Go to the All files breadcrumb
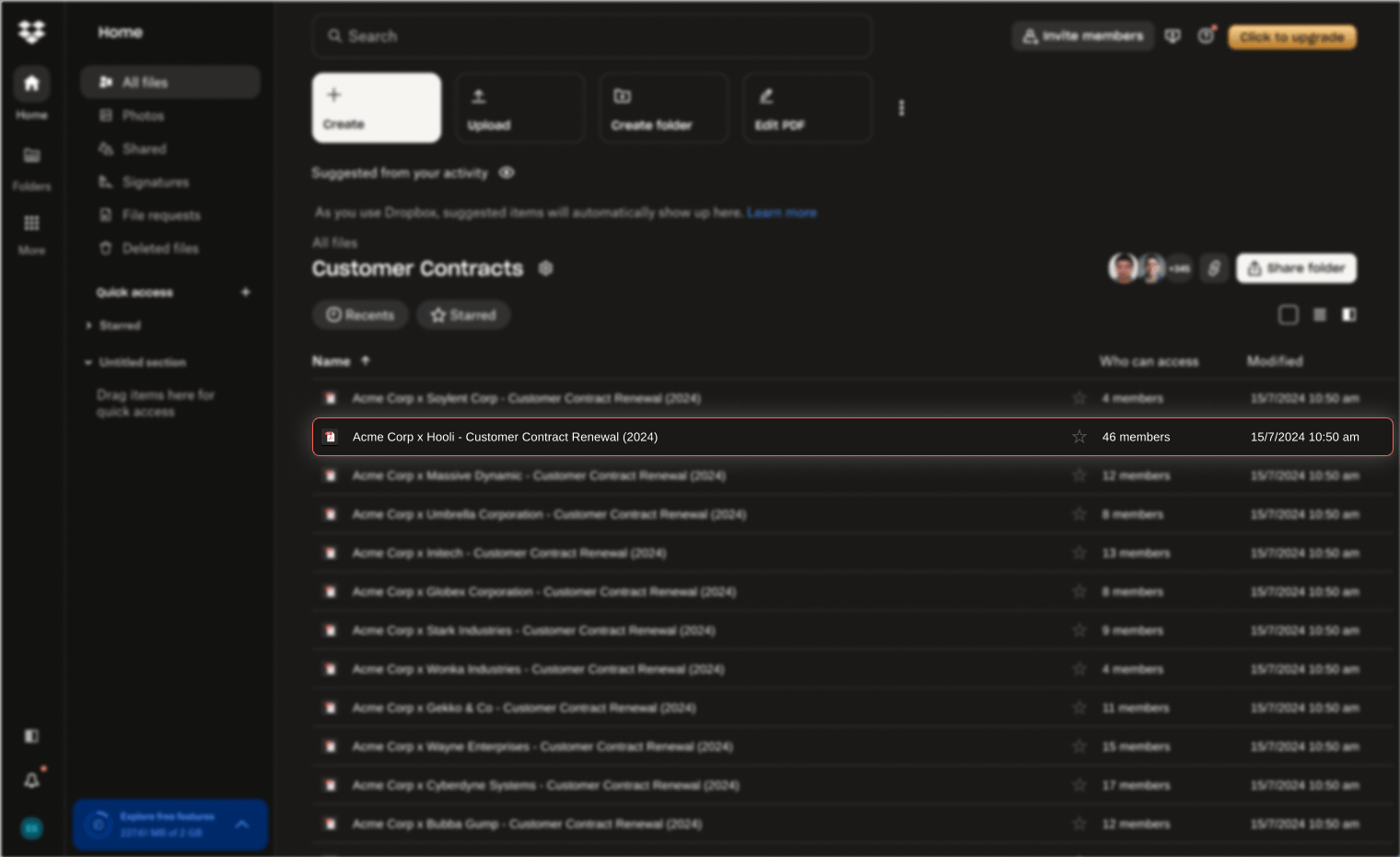 [334, 242]
